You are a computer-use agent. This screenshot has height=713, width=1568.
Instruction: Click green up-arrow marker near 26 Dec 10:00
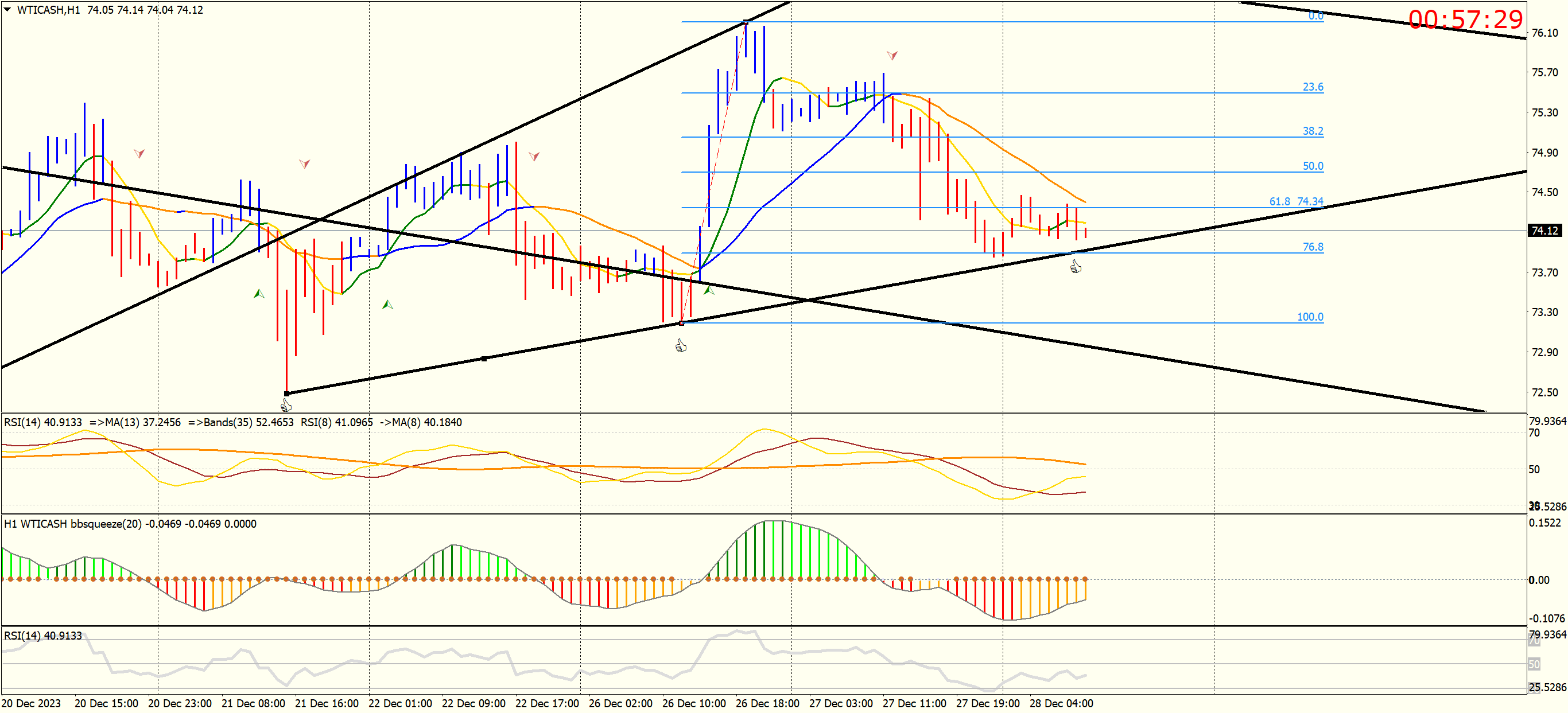pyautogui.click(x=708, y=291)
